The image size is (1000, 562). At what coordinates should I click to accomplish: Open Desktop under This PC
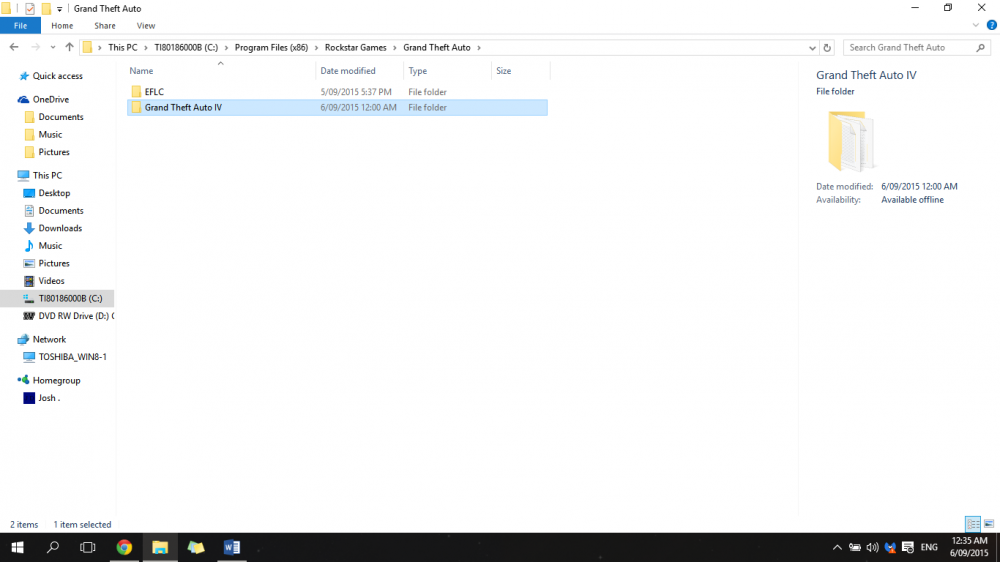tap(54, 193)
